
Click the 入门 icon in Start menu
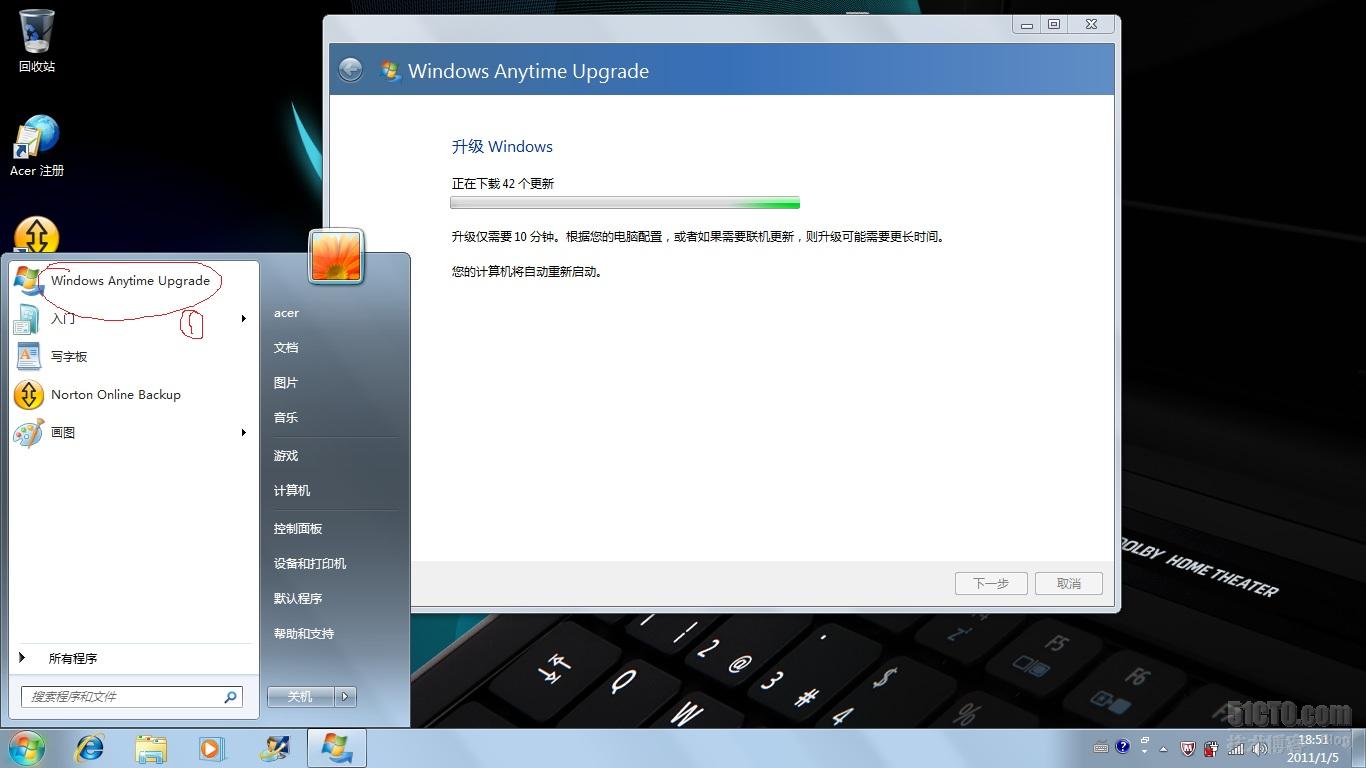click(x=28, y=319)
